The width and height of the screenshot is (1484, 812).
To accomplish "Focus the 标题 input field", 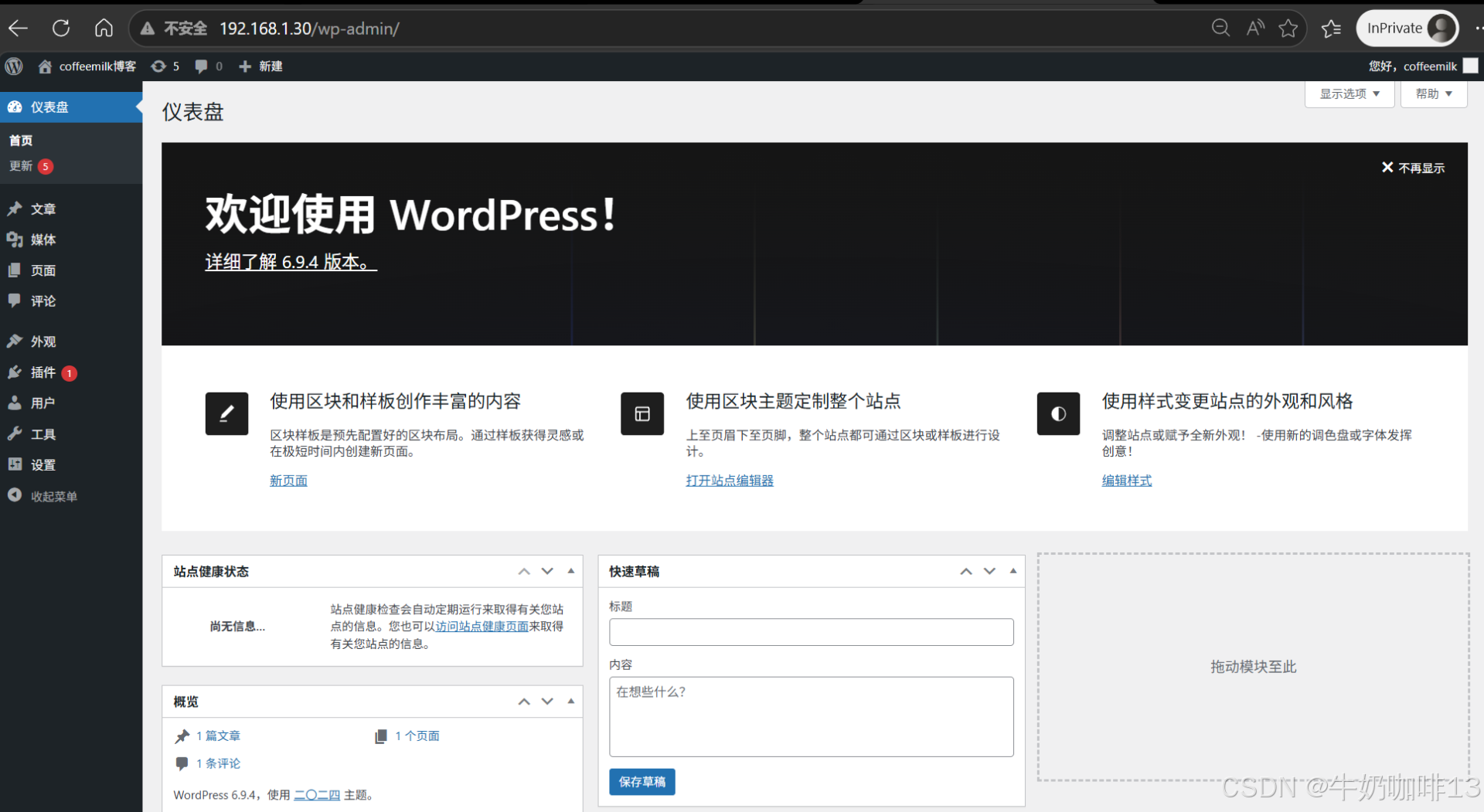I will pyautogui.click(x=812, y=632).
